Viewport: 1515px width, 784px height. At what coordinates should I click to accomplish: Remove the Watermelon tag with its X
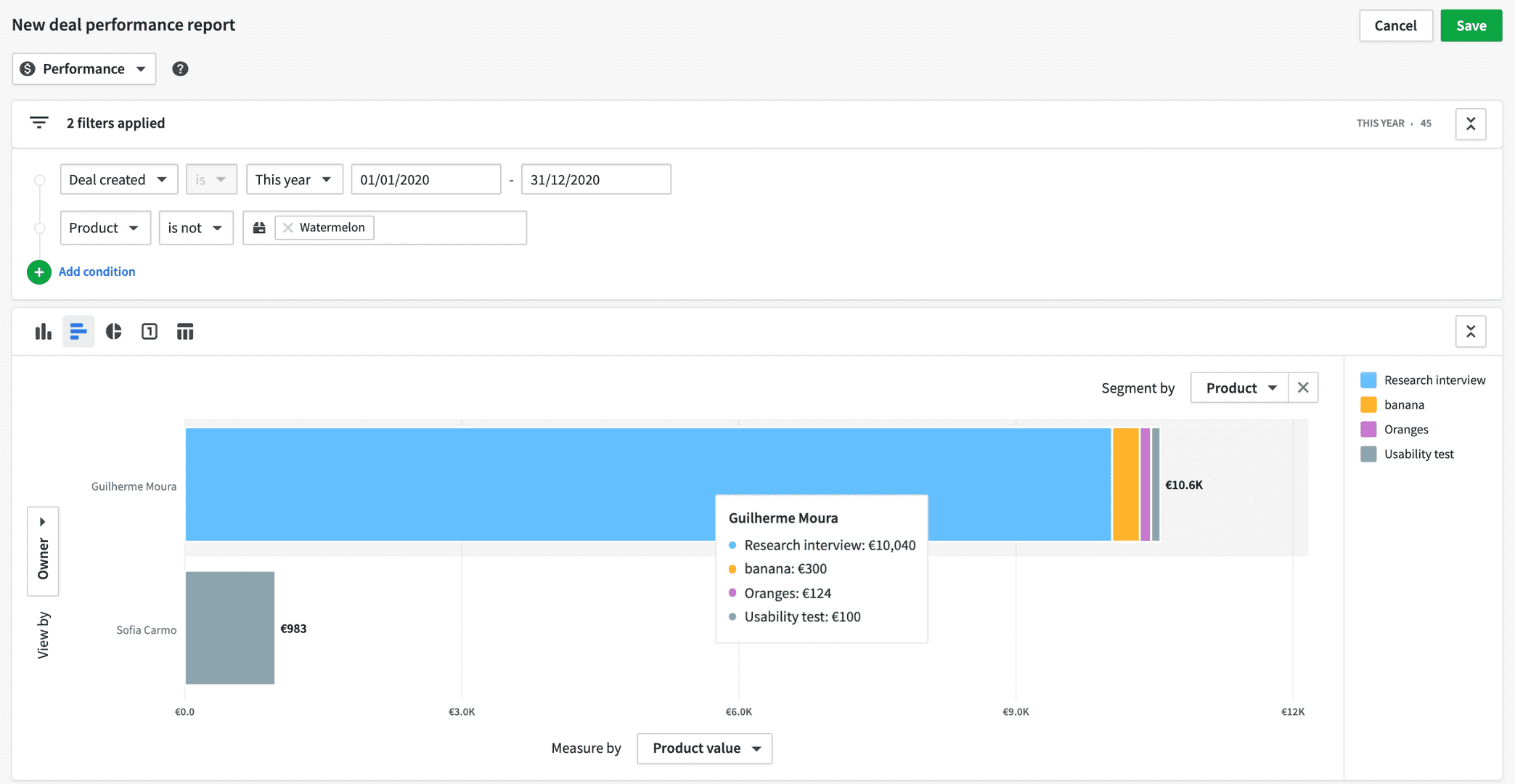(288, 228)
